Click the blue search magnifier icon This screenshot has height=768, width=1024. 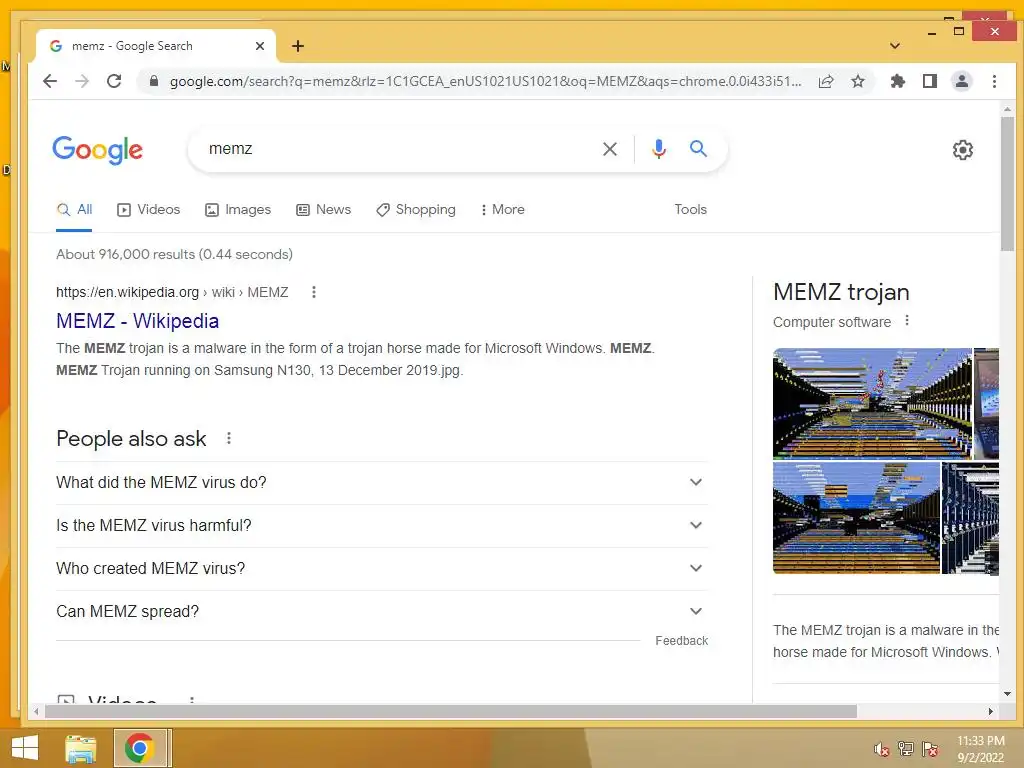(x=698, y=148)
